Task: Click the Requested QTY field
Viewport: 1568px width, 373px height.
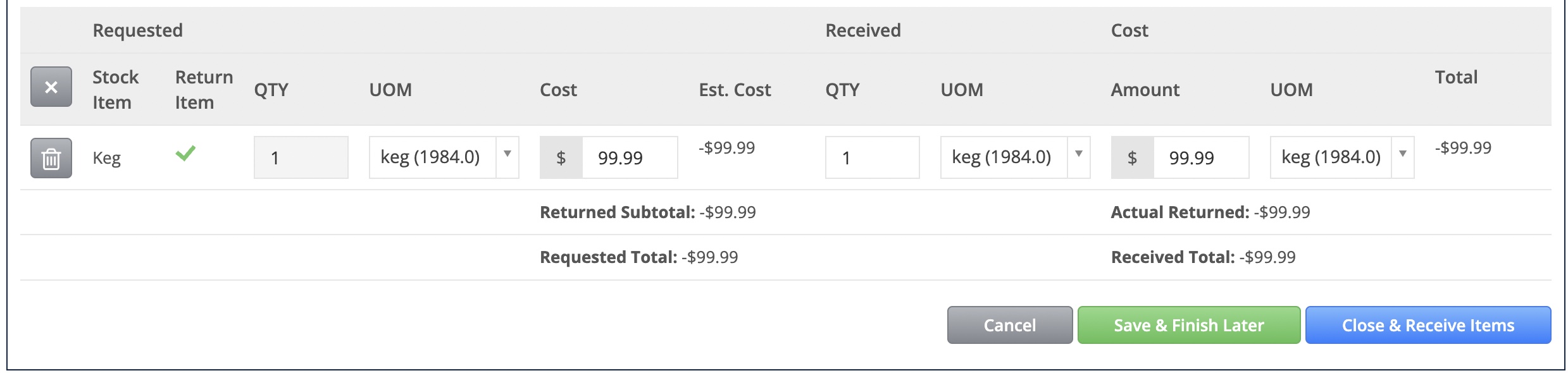Action: coord(301,157)
